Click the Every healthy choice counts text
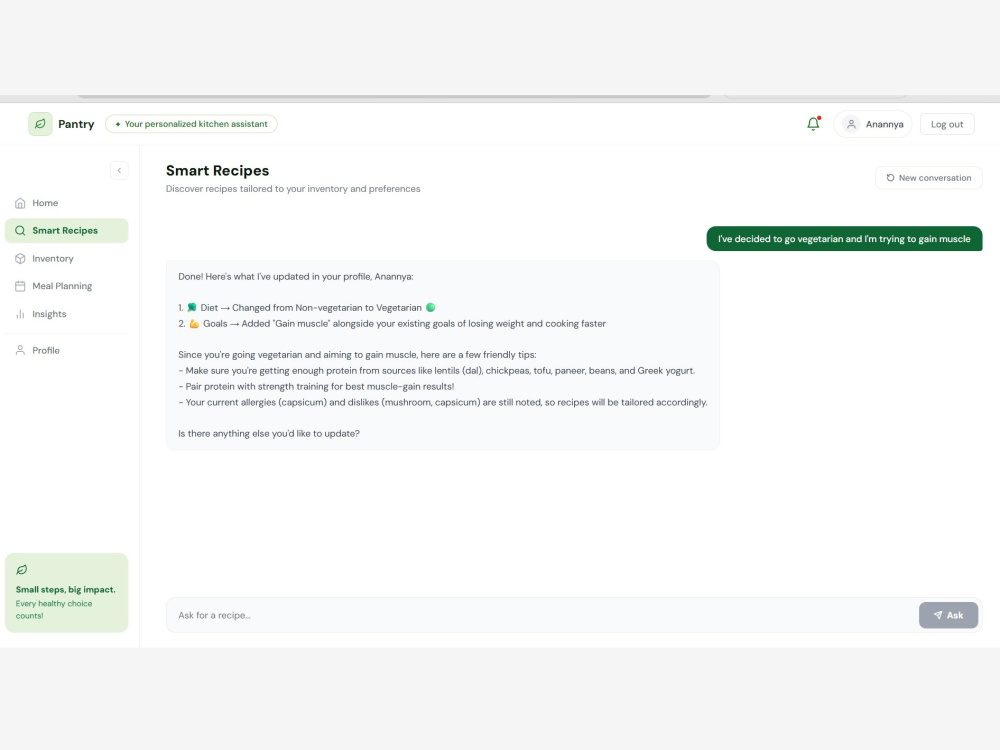1000x750 pixels. pos(54,610)
